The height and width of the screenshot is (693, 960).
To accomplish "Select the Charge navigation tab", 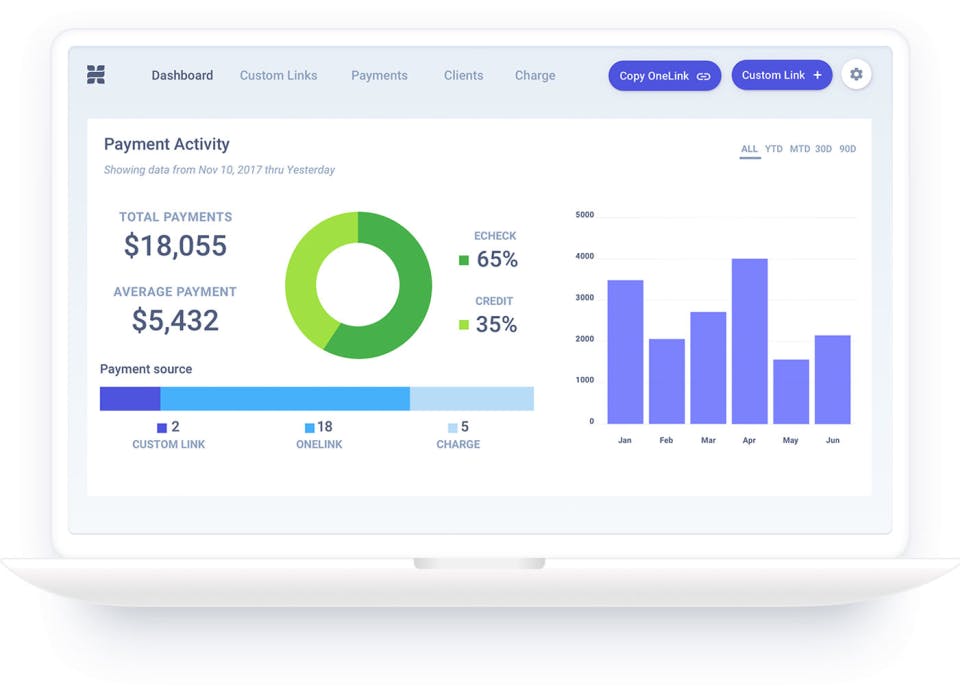I will point(535,75).
